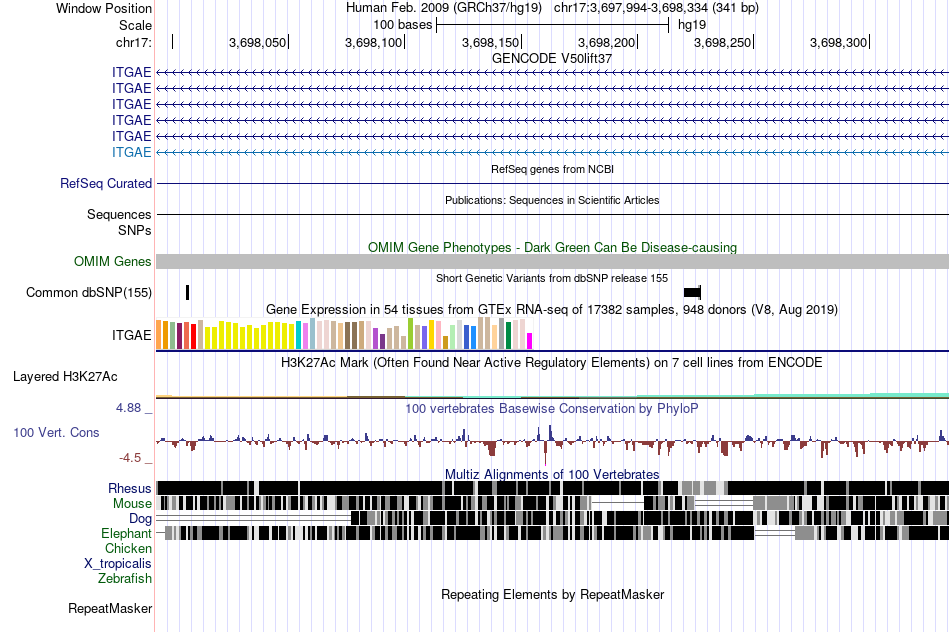Click the '100 Vert. Cons' label
The height and width of the screenshot is (632, 950).
pyautogui.click(x=56, y=433)
